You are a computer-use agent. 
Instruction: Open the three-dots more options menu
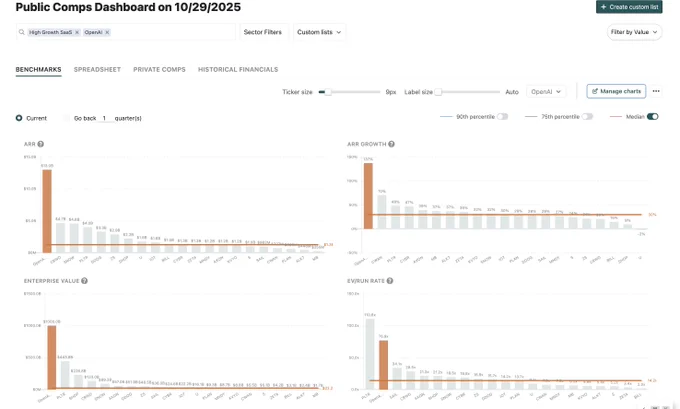(x=656, y=91)
